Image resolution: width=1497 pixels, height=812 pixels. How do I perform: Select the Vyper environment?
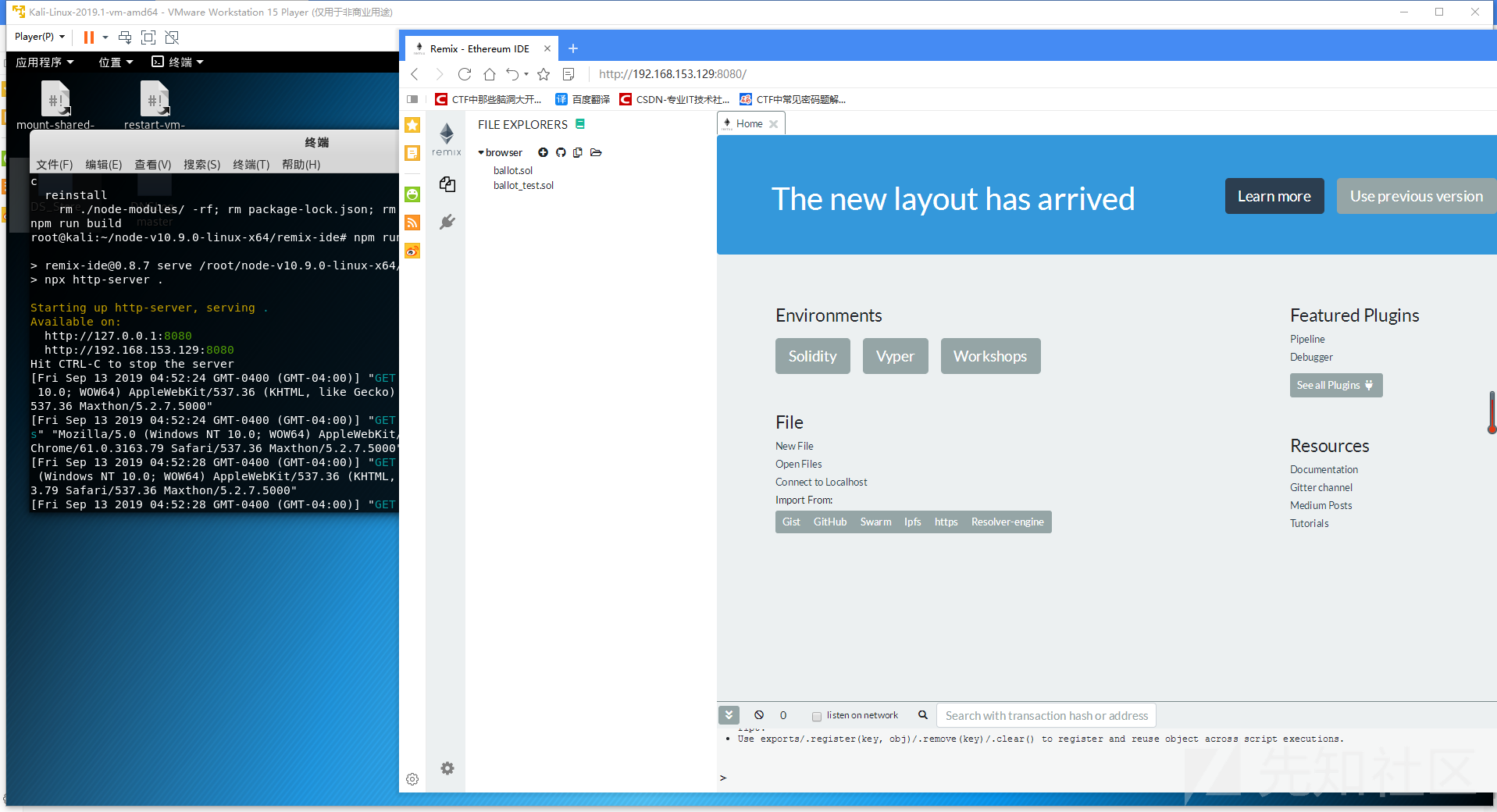896,356
